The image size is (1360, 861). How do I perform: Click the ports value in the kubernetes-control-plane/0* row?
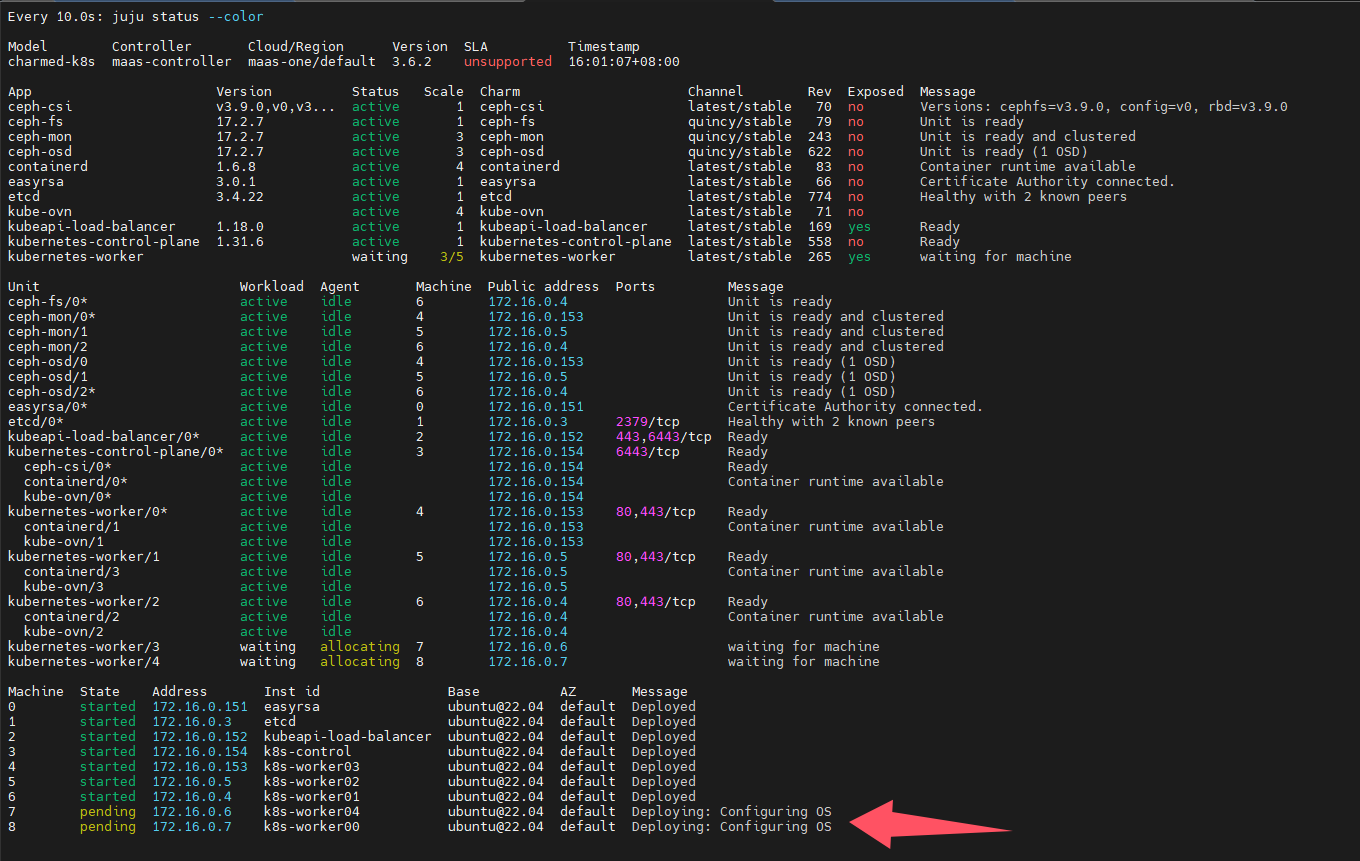[x=648, y=452]
